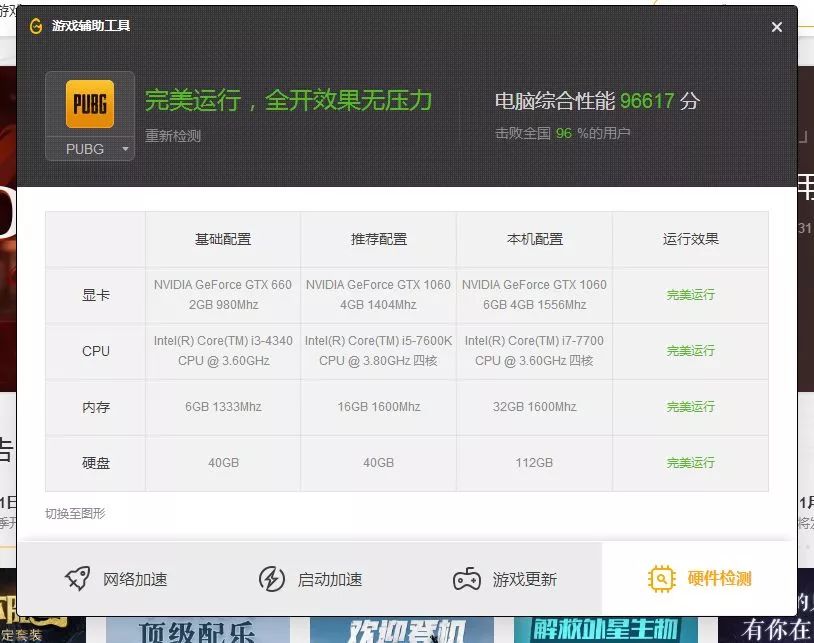Screen dimensions: 814x643
Task: Click the 游戏辅助工具 window title
Action: [91, 25]
